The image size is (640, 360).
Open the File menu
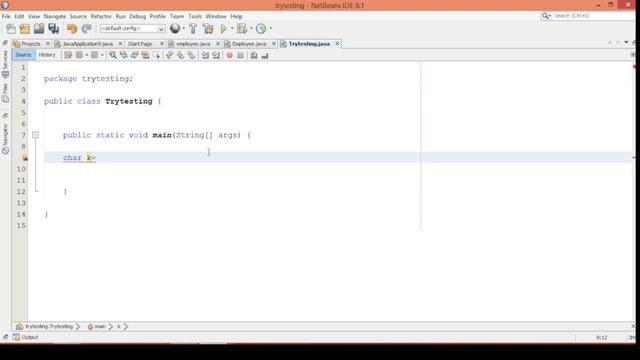[6, 16]
